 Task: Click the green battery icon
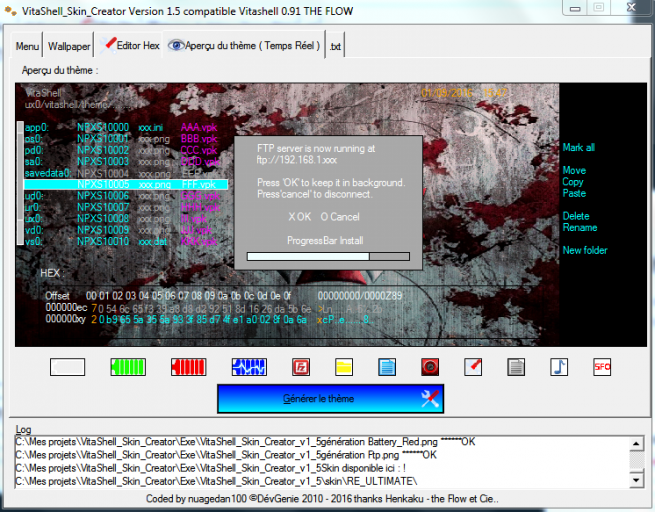tap(127, 367)
